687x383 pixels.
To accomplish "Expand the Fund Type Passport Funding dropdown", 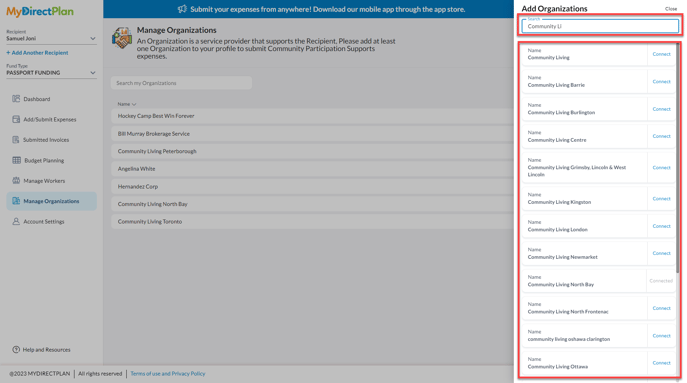I will coord(51,73).
